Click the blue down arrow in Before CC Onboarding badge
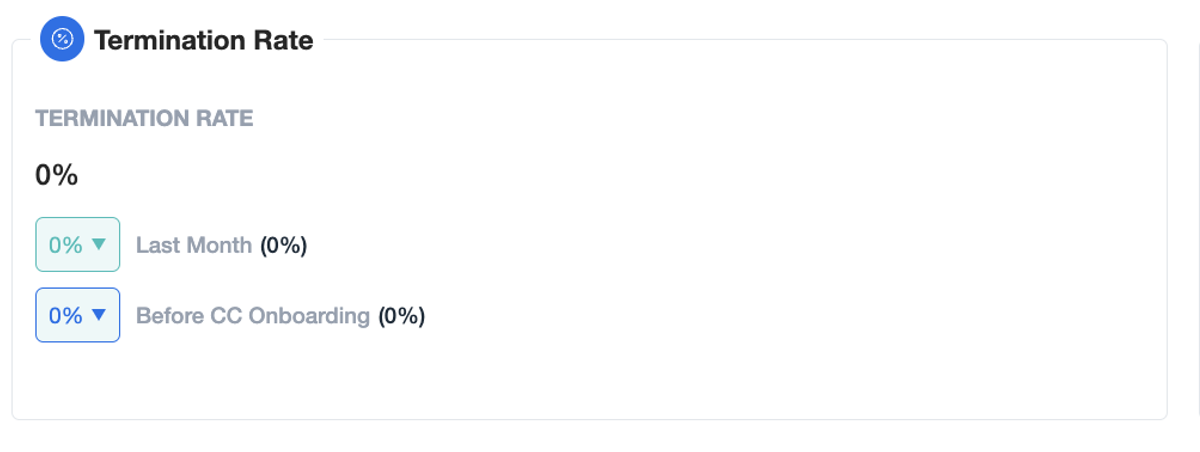 (98, 315)
